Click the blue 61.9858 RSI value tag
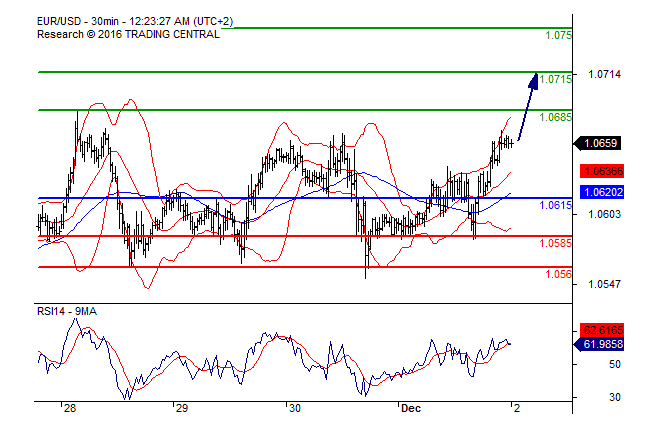This screenshot has height=431, width=651. point(599,344)
